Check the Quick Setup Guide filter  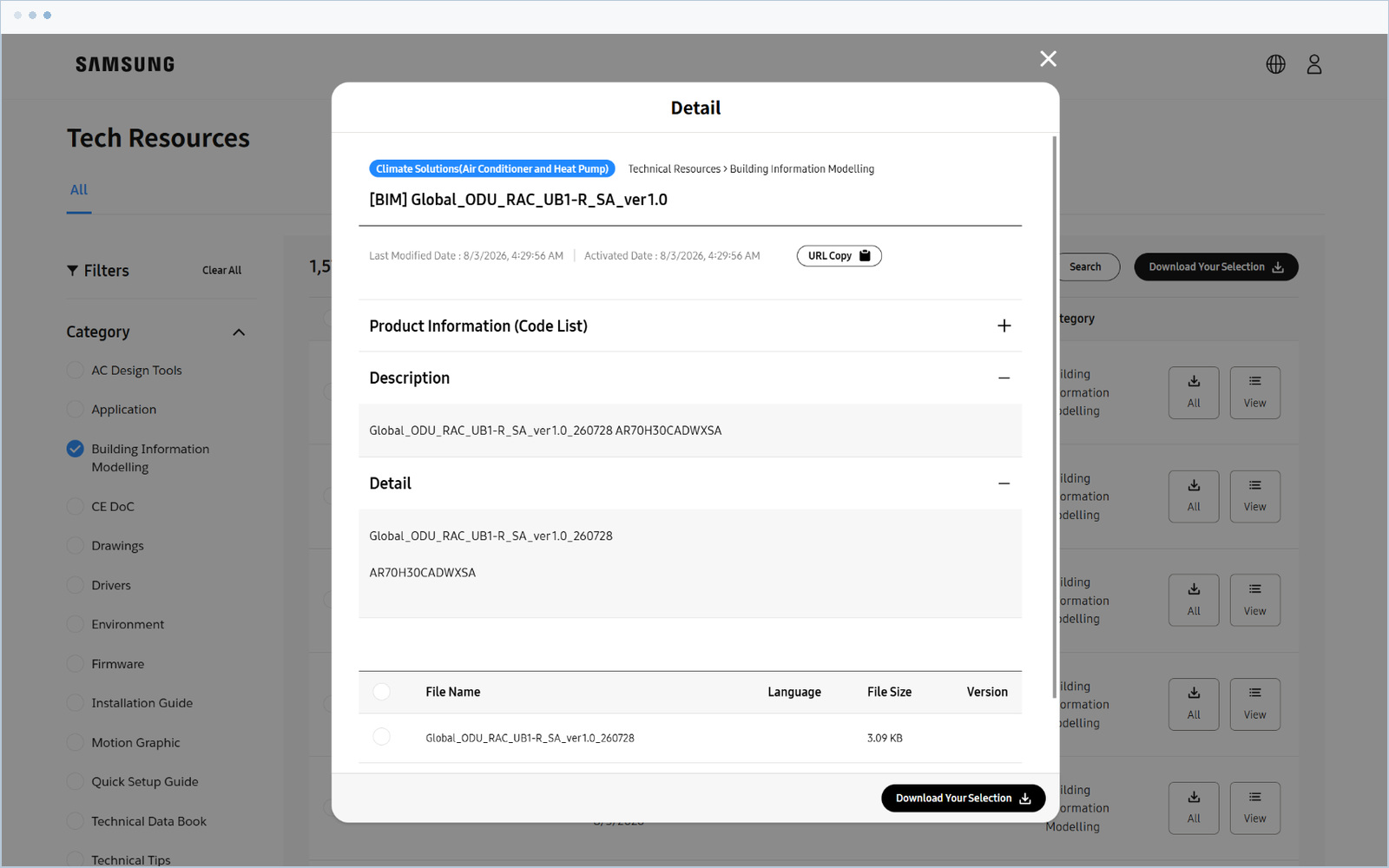[x=76, y=781]
